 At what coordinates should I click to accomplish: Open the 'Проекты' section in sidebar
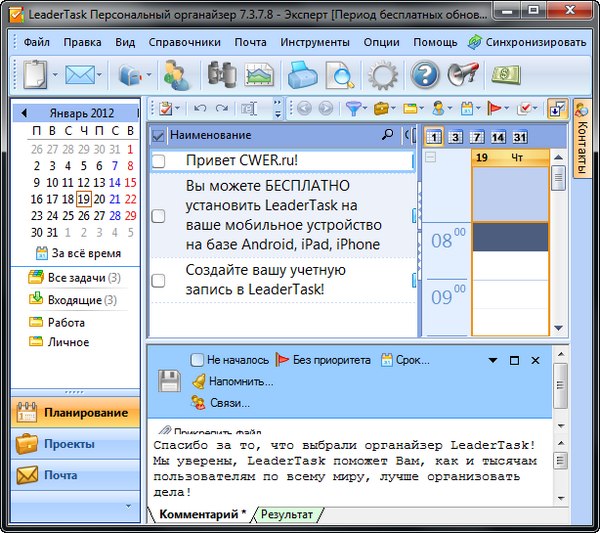pyautogui.click(x=70, y=444)
